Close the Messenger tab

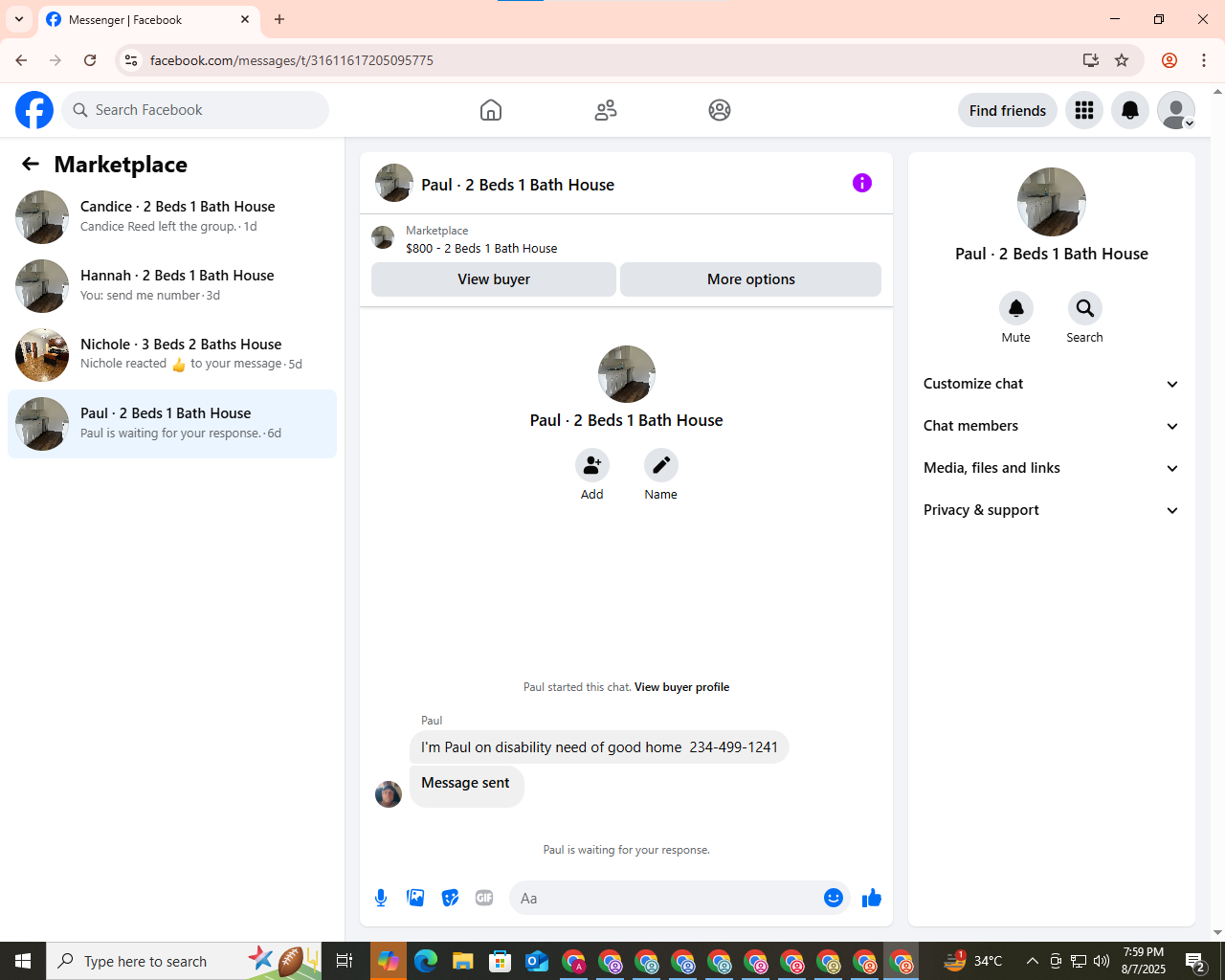click(x=245, y=19)
